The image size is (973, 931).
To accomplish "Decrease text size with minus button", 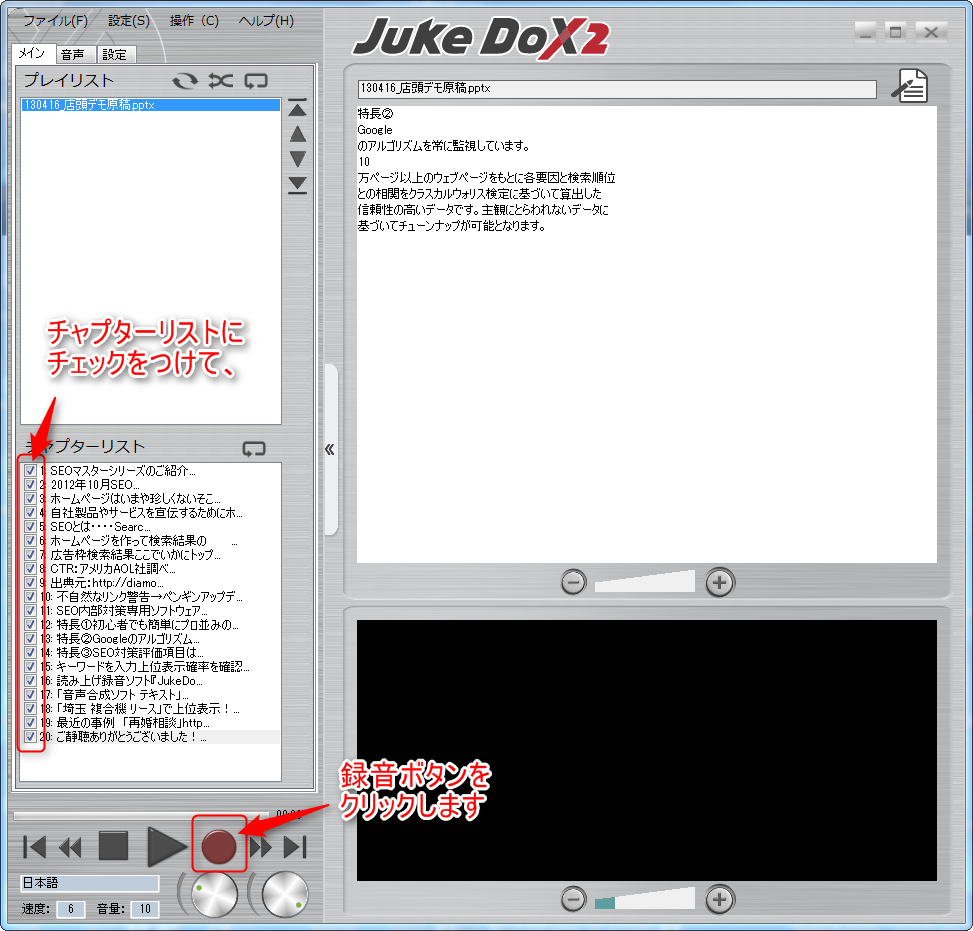I will click(573, 582).
